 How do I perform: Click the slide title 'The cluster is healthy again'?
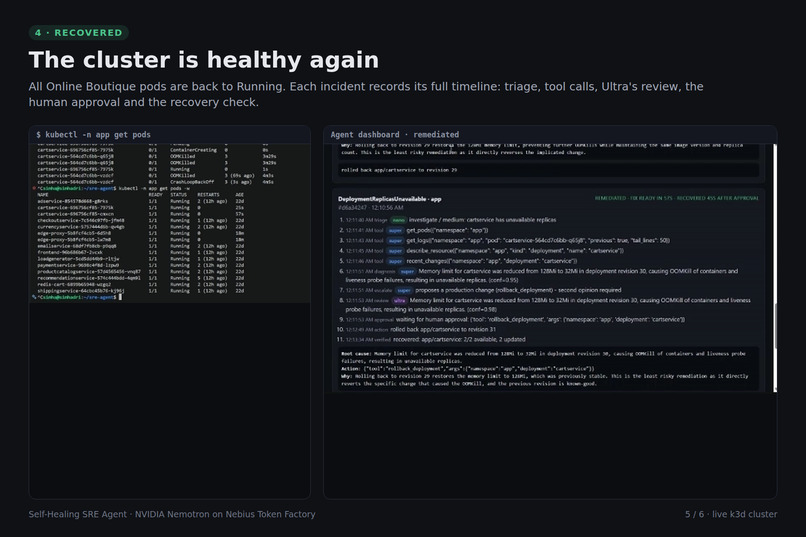point(204,60)
